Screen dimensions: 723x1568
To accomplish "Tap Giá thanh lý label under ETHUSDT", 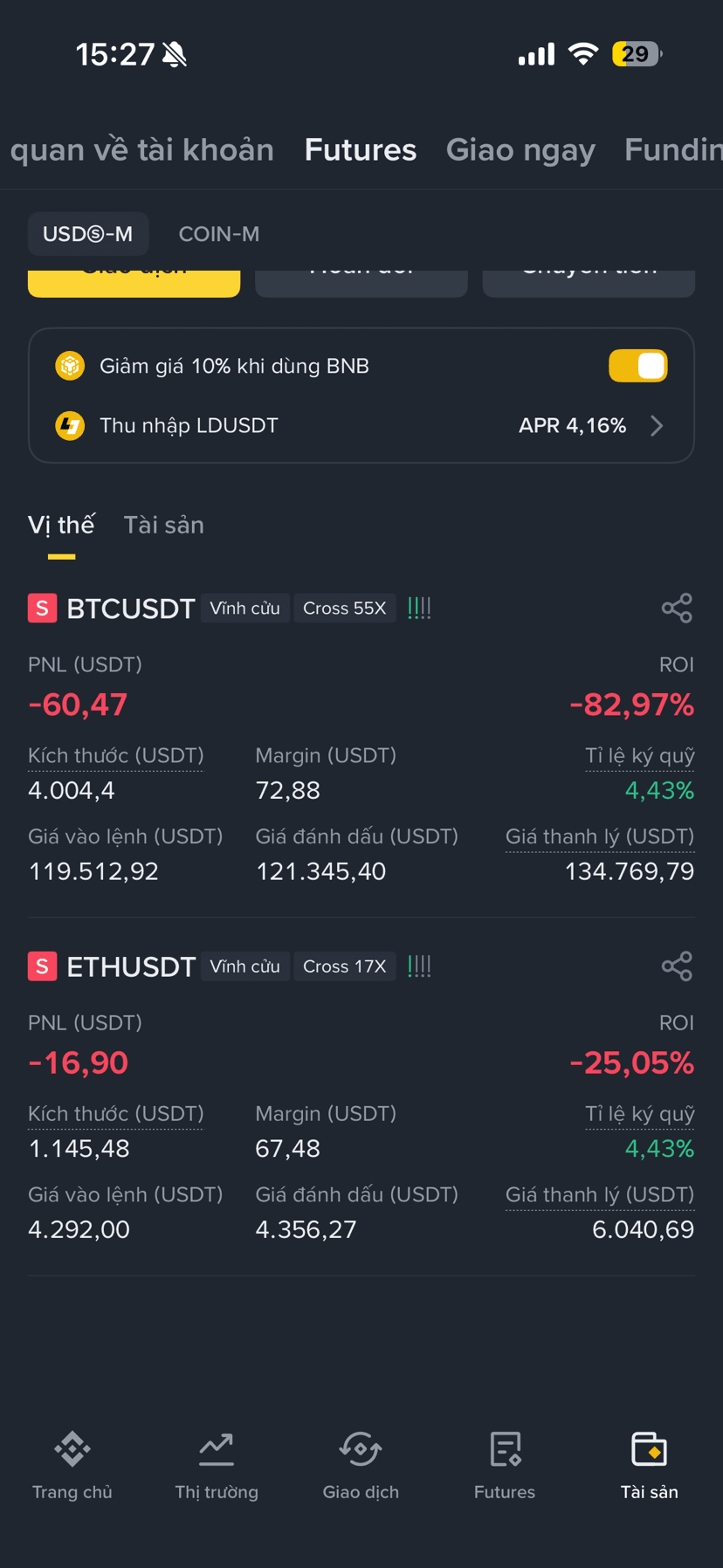I will (x=600, y=1194).
